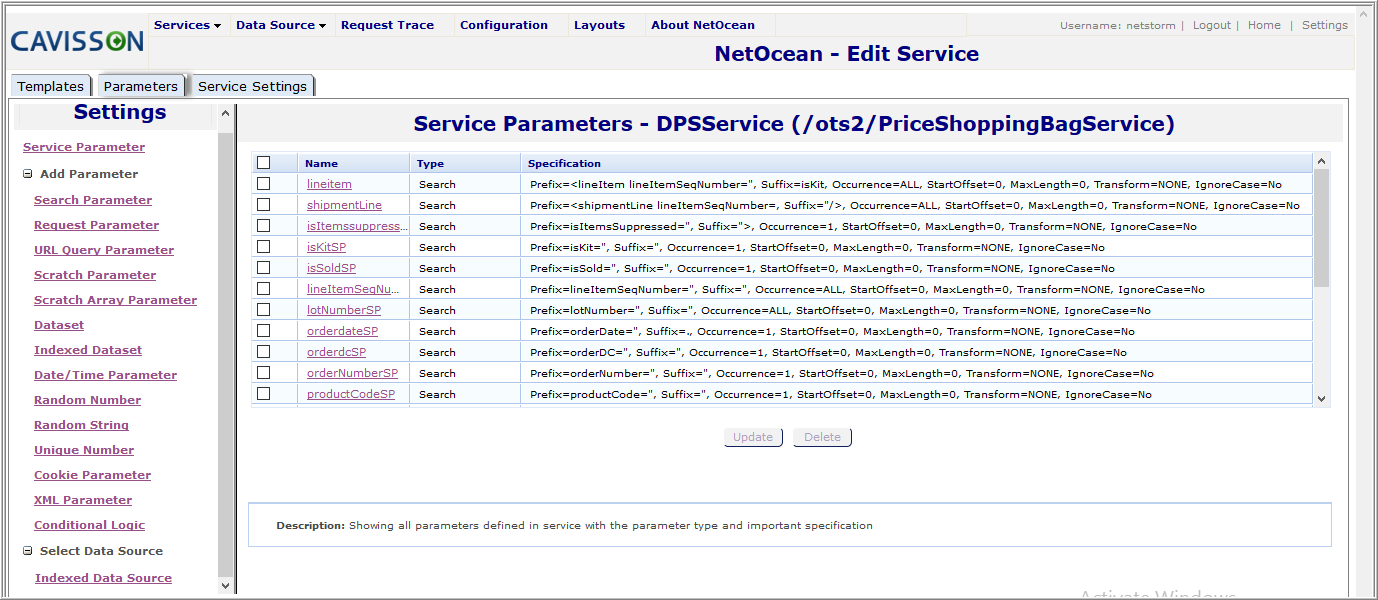Image resolution: width=1378 pixels, height=600 pixels.
Task: Check the orderNumberSP row checkbox
Action: click(263, 373)
